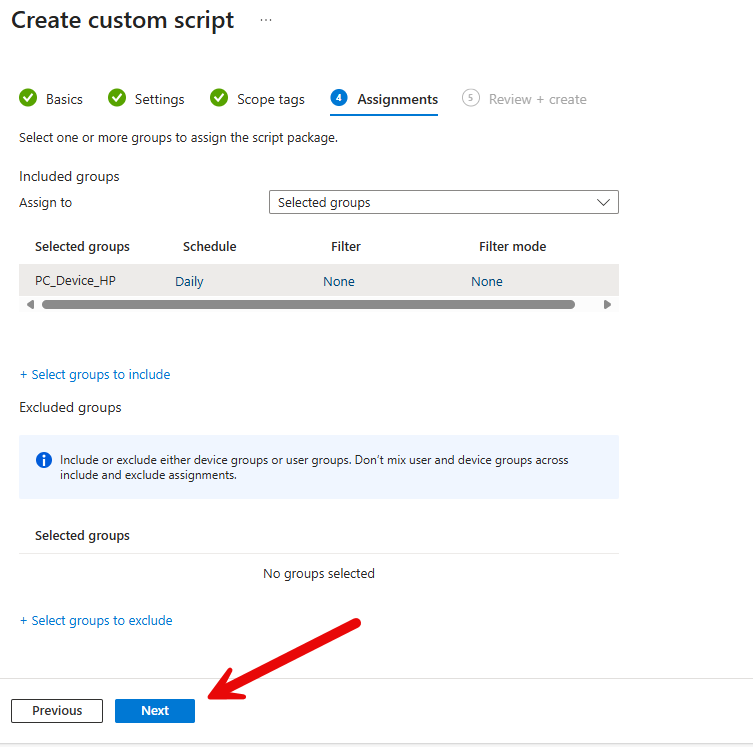Click the left arrow of horizontal scrollbar
The image size is (753, 747).
point(30,304)
